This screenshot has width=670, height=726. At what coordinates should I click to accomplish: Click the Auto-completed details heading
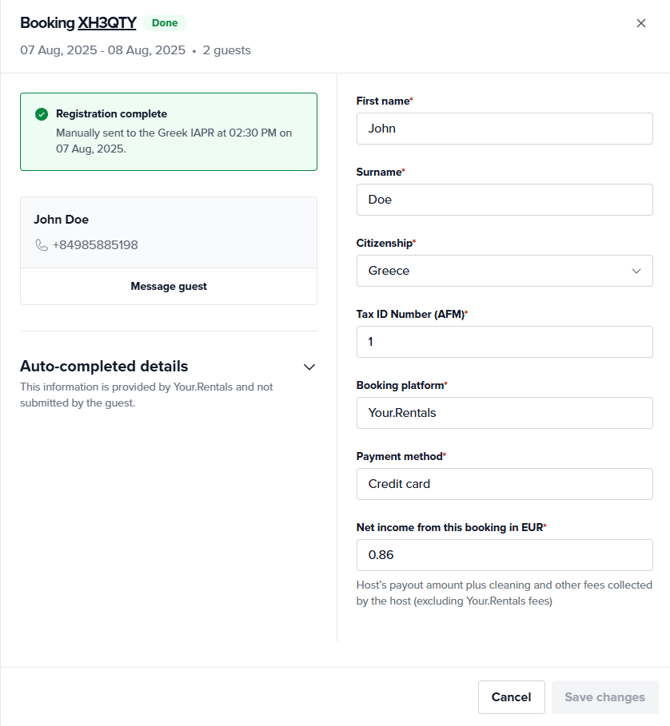point(104,366)
